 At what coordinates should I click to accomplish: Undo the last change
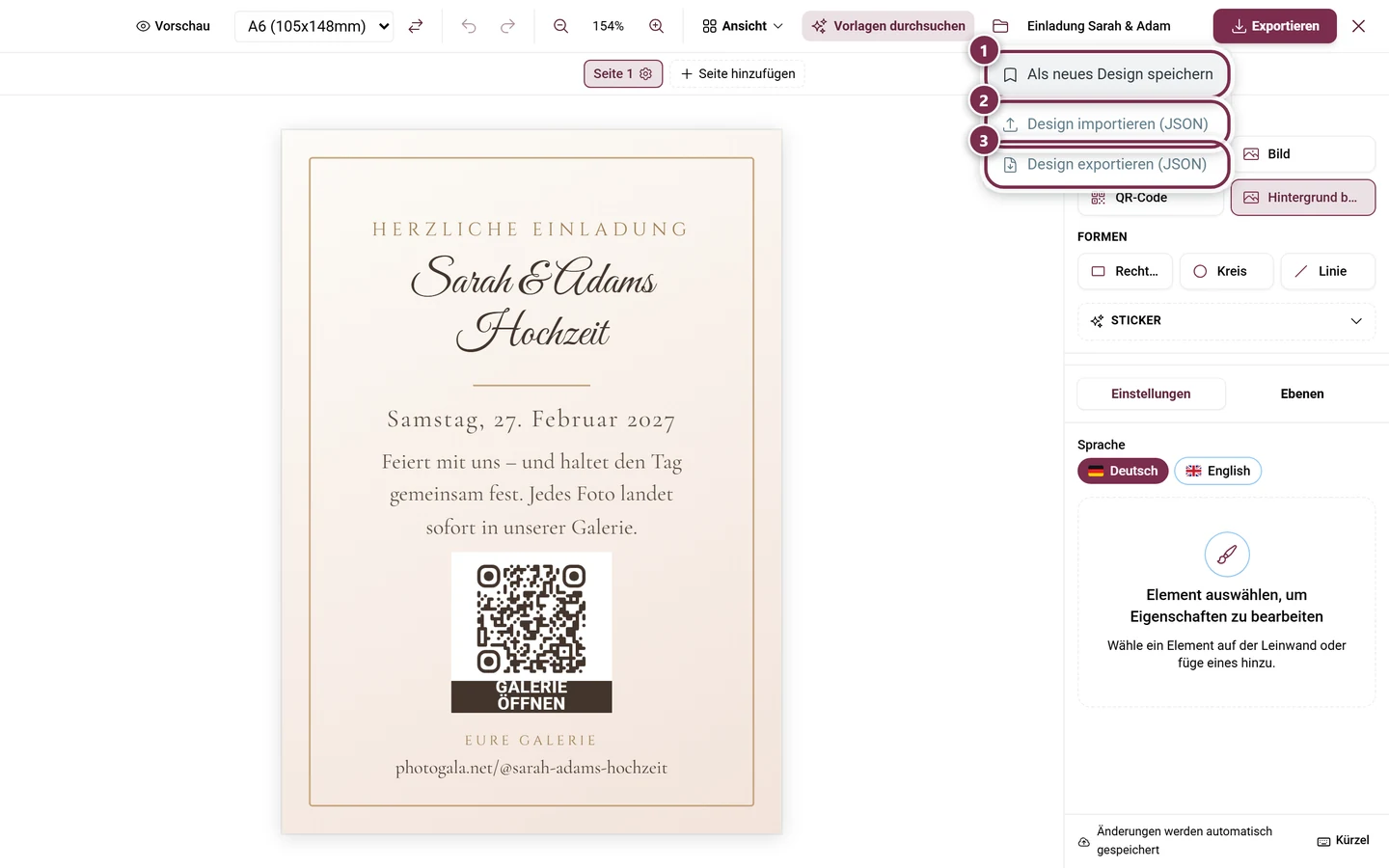click(x=469, y=26)
